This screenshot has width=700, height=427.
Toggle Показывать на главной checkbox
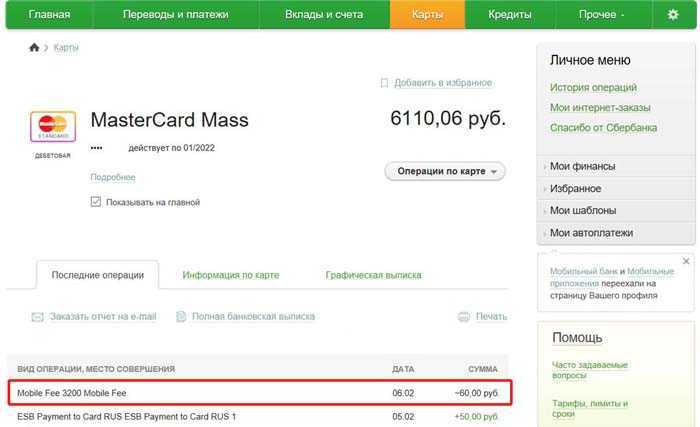(x=96, y=201)
